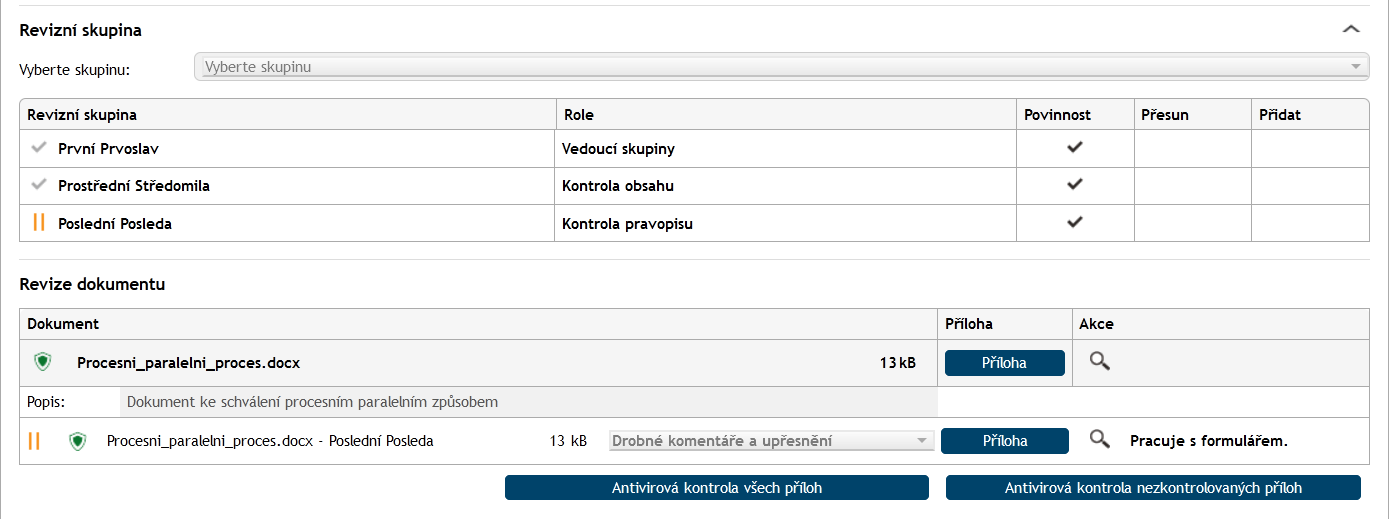Click Antivirová kontrola všech příloh button
Image resolution: width=1389 pixels, height=519 pixels.
[x=717, y=488]
